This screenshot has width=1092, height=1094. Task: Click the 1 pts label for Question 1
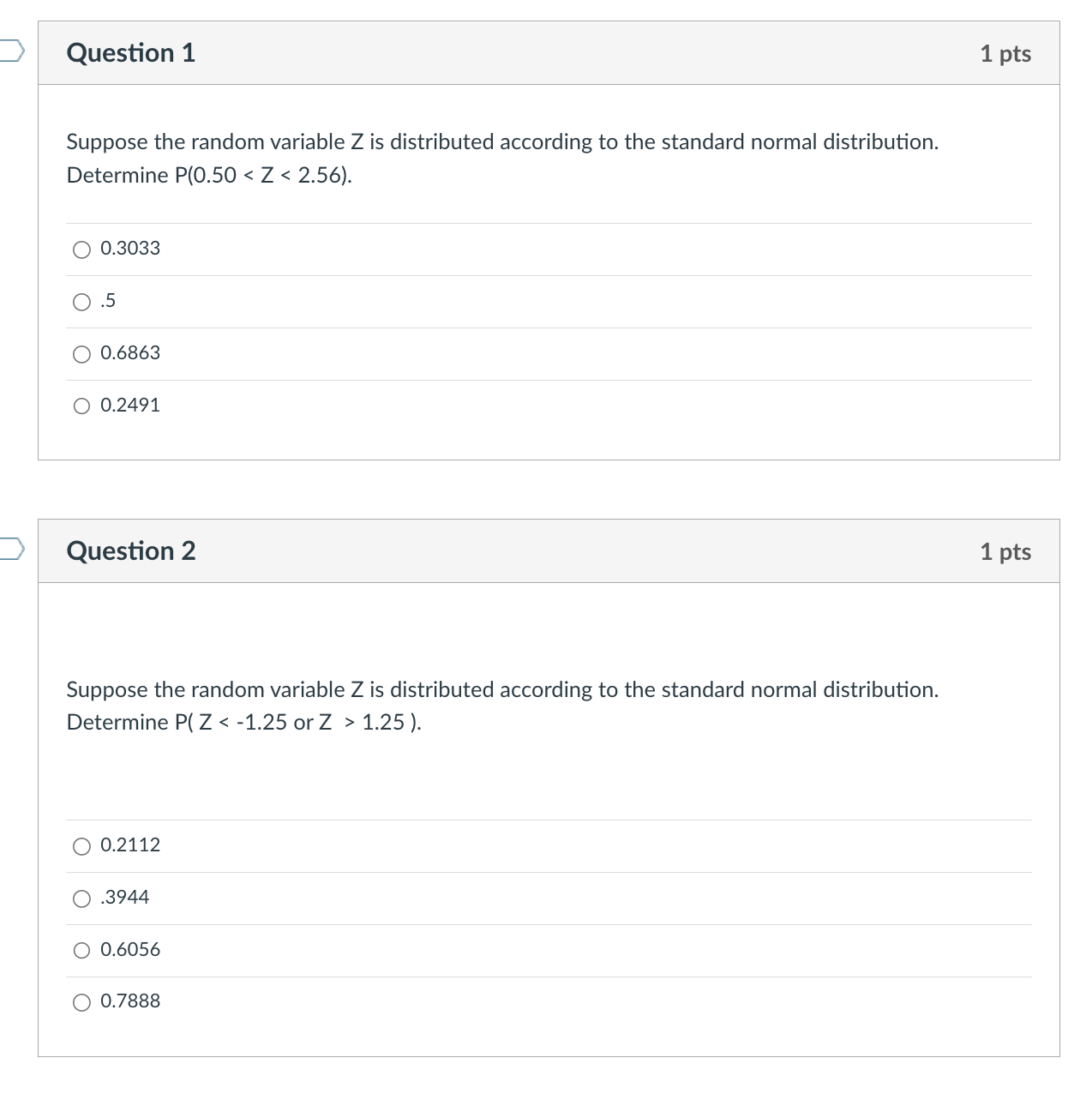1006,52
